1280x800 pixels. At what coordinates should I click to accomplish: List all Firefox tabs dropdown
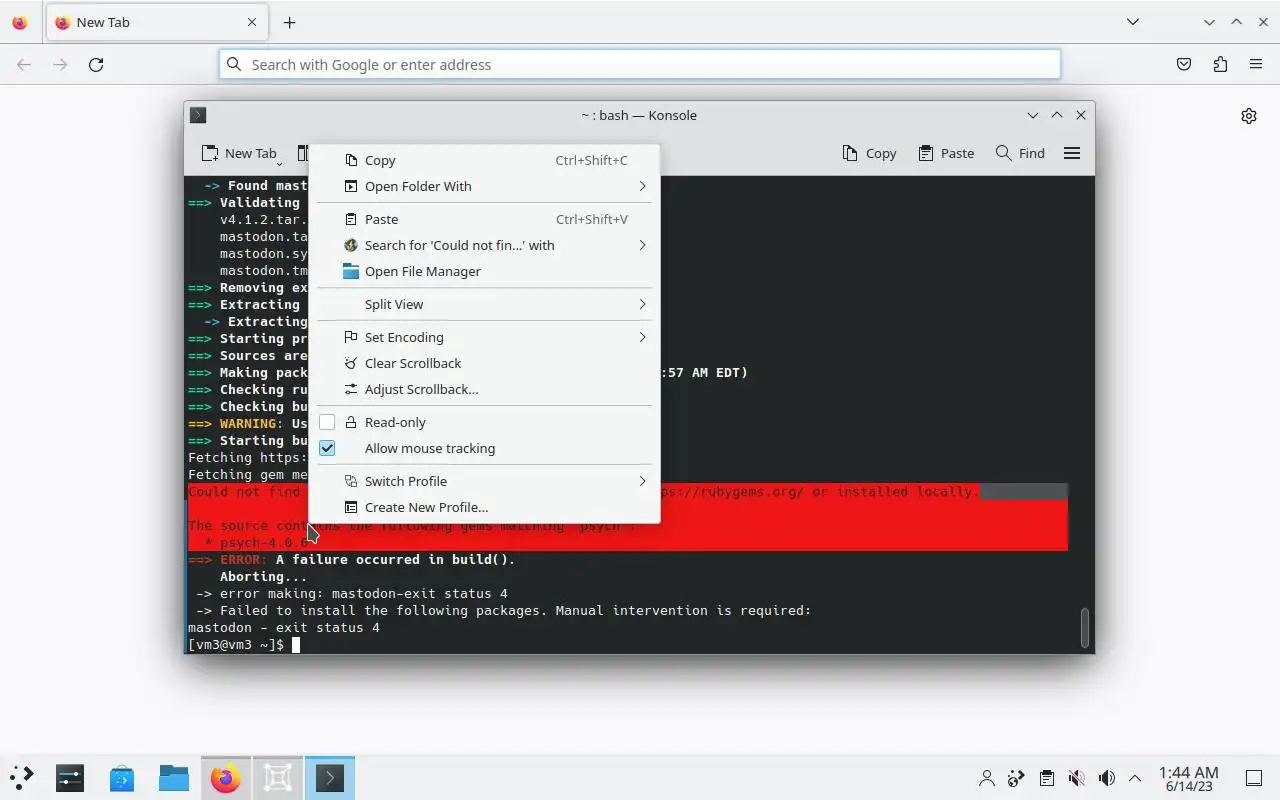coord(1132,22)
